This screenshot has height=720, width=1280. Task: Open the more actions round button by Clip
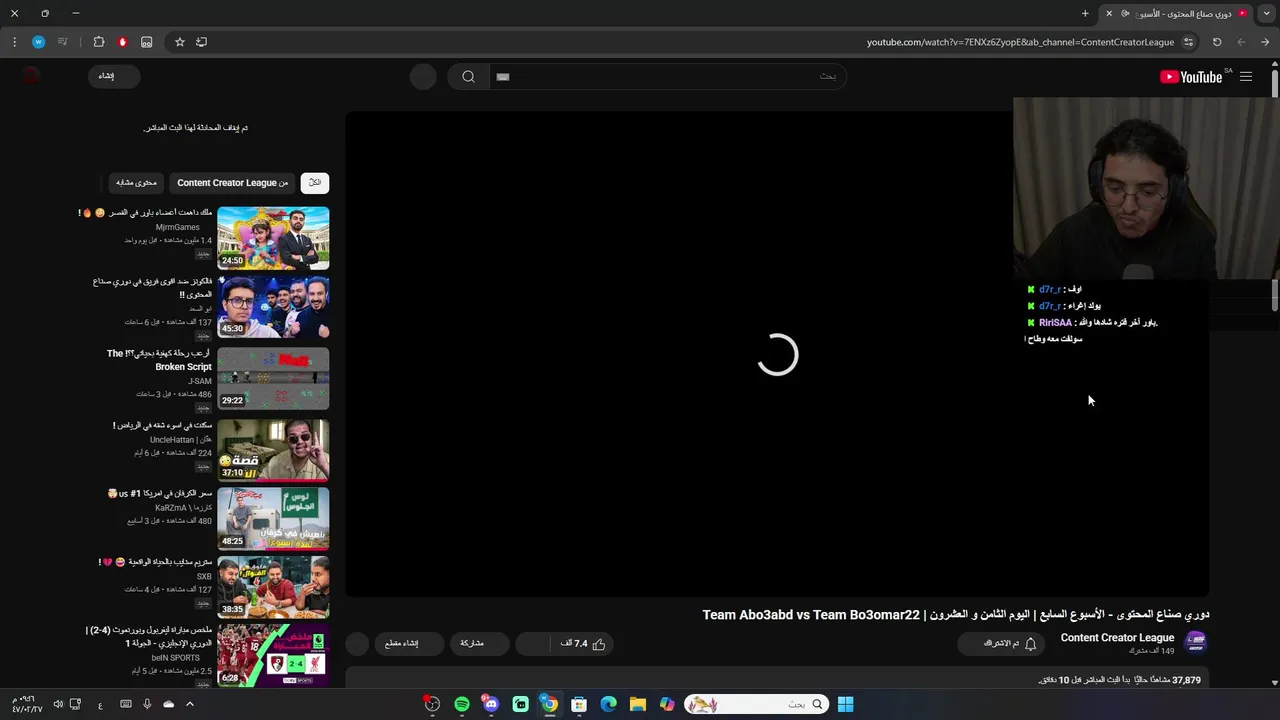click(357, 644)
